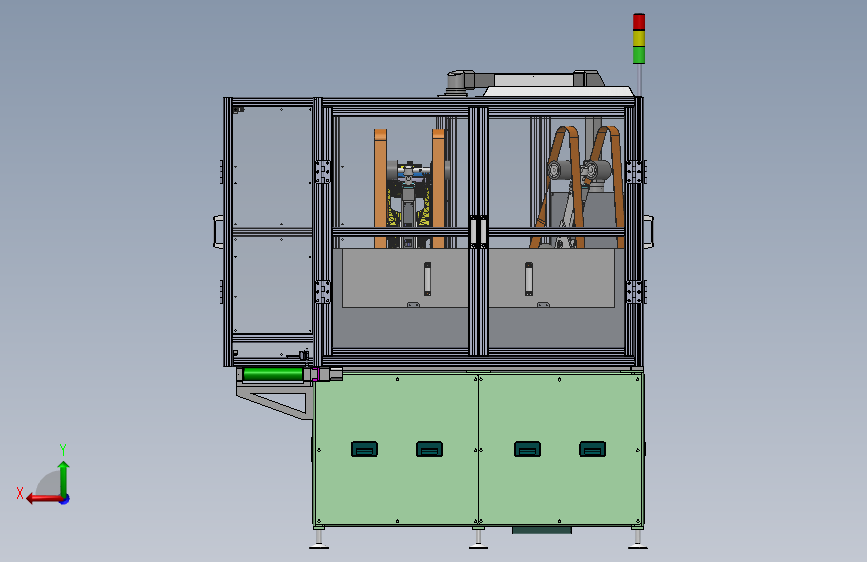
Task: Select the pull handle on the enclosure's right edge
Action: (649, 232)
